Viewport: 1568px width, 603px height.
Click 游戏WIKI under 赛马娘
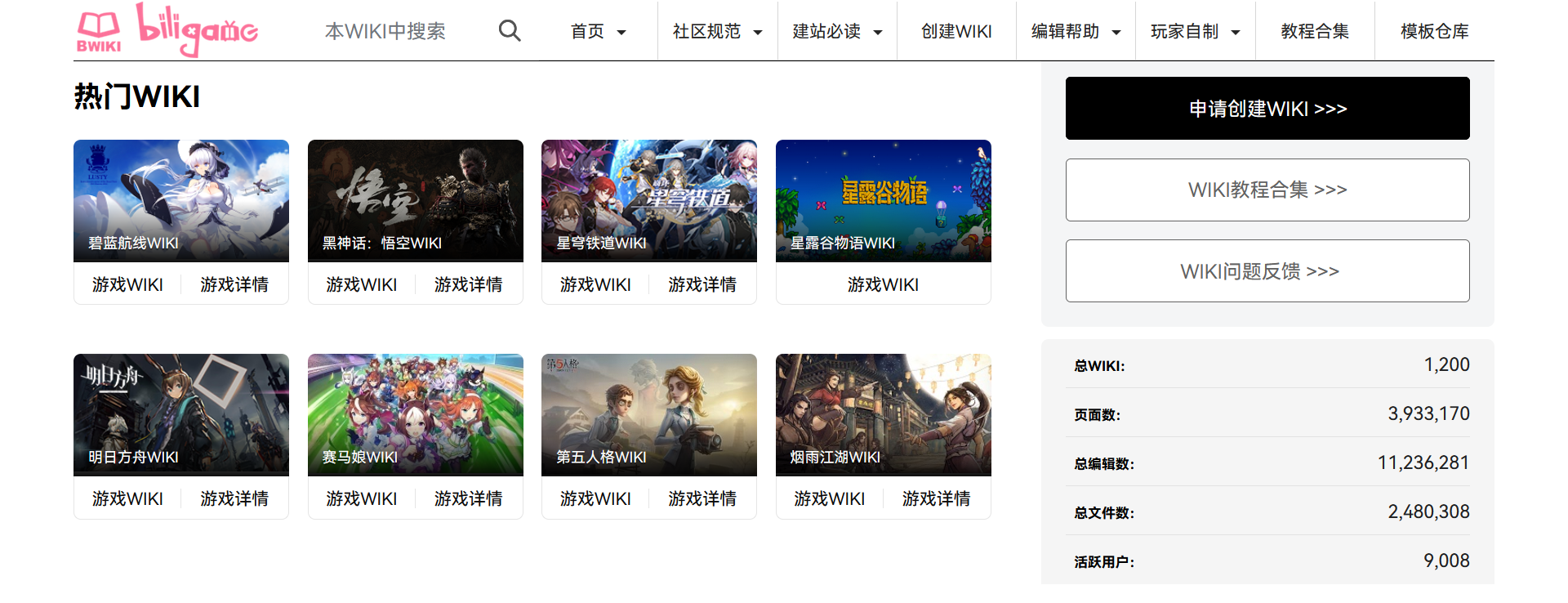(x=362, y=498)
